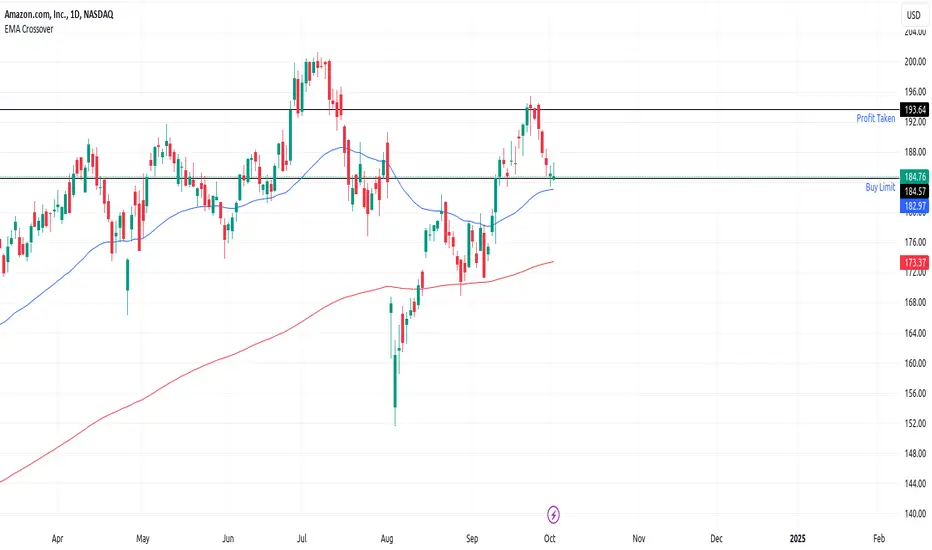Click the 164.00 price axis label
The width and height of the screenshot is (932, 550).
(x=915, y=333)
